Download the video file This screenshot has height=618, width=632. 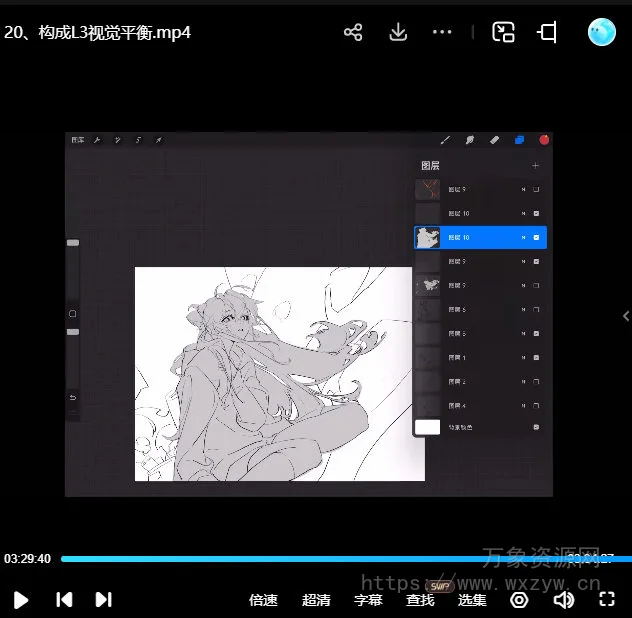coord(398,32)
